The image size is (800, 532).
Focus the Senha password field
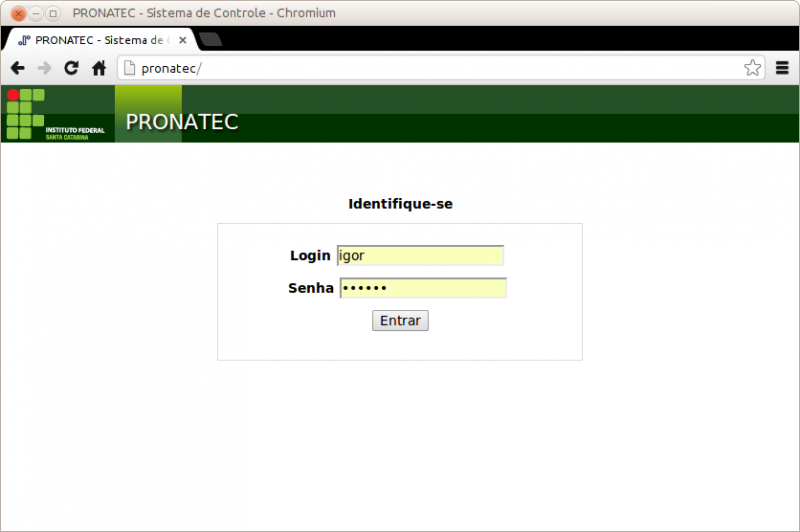[x=423, y=288]
